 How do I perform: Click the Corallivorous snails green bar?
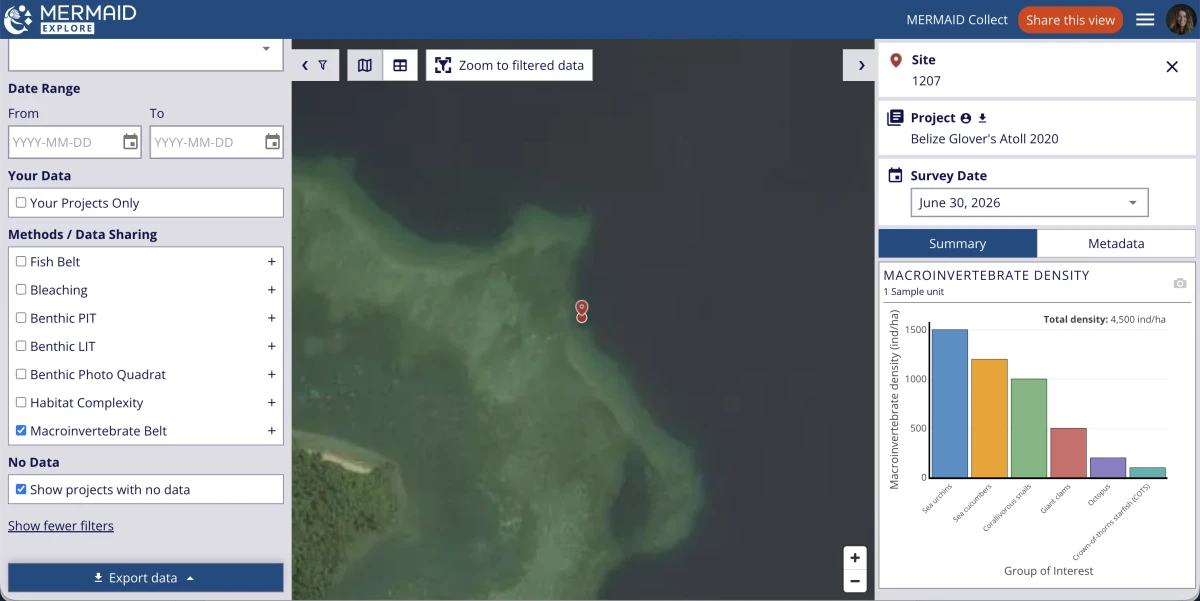point(1029,428)
